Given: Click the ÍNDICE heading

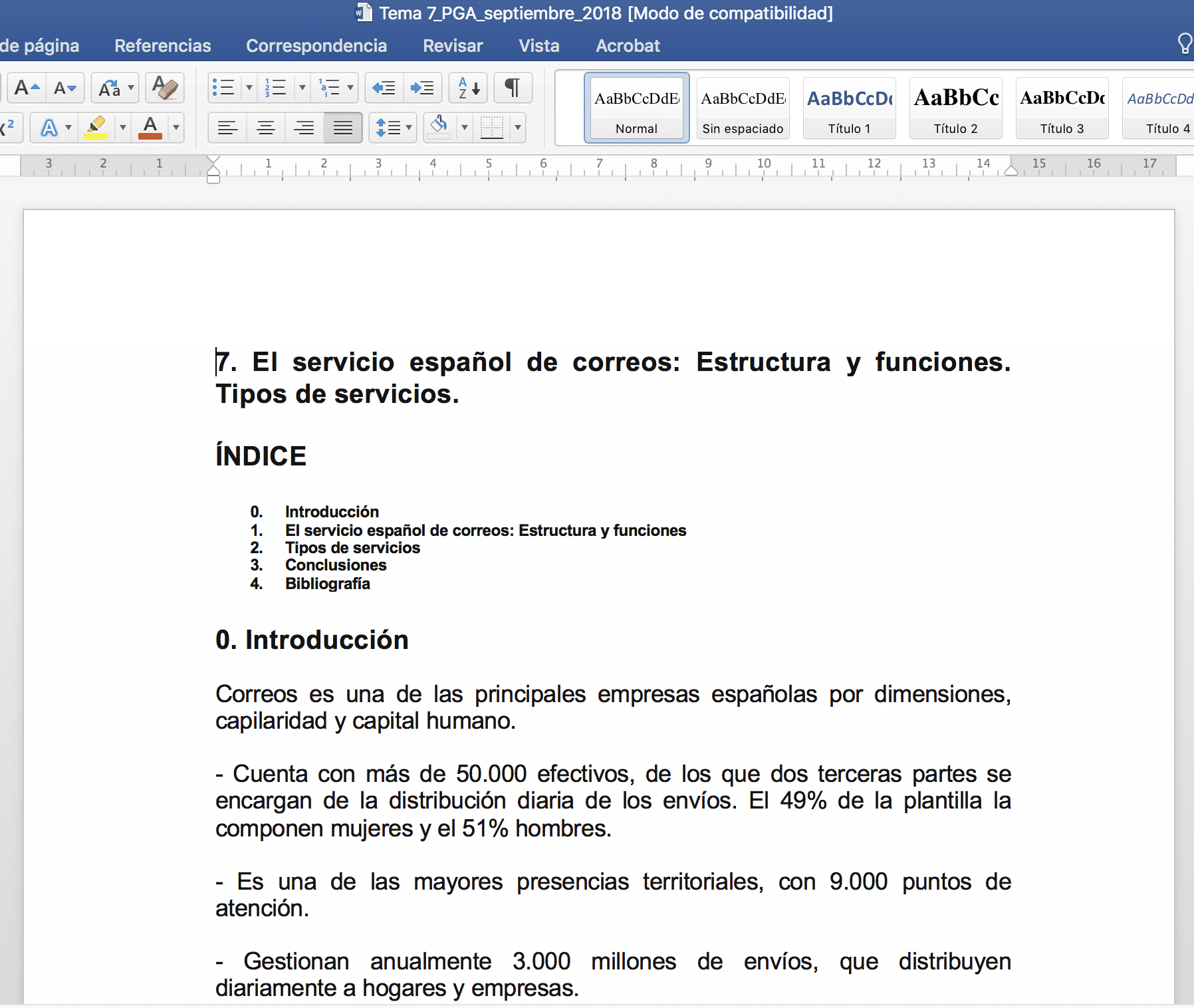Looking at the screenshot, I should pos(261,456).
